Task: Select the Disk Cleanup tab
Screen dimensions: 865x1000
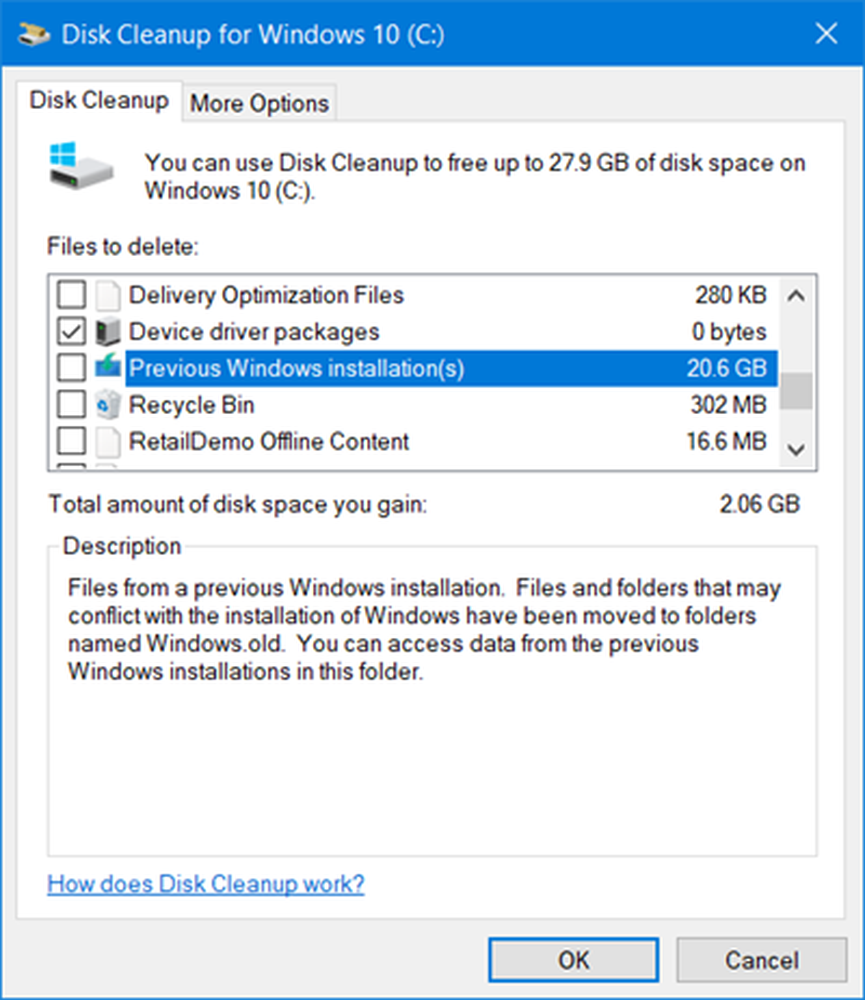Action: [x=100, y=100]
